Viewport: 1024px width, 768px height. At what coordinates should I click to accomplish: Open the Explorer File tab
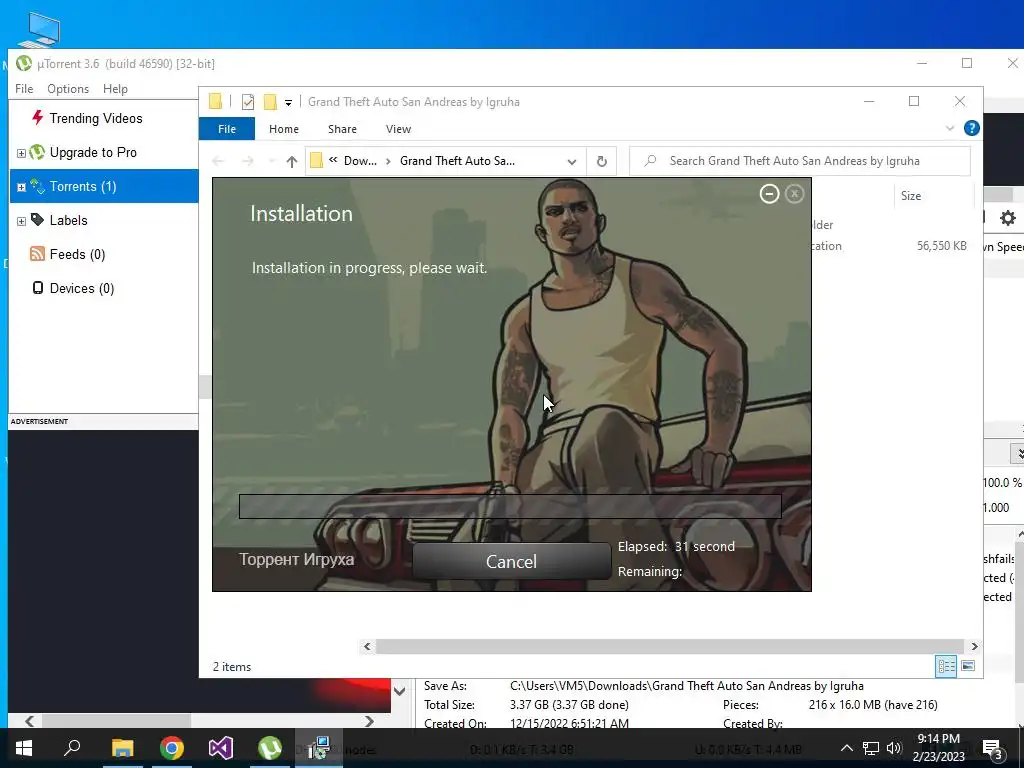pos(227,129)
